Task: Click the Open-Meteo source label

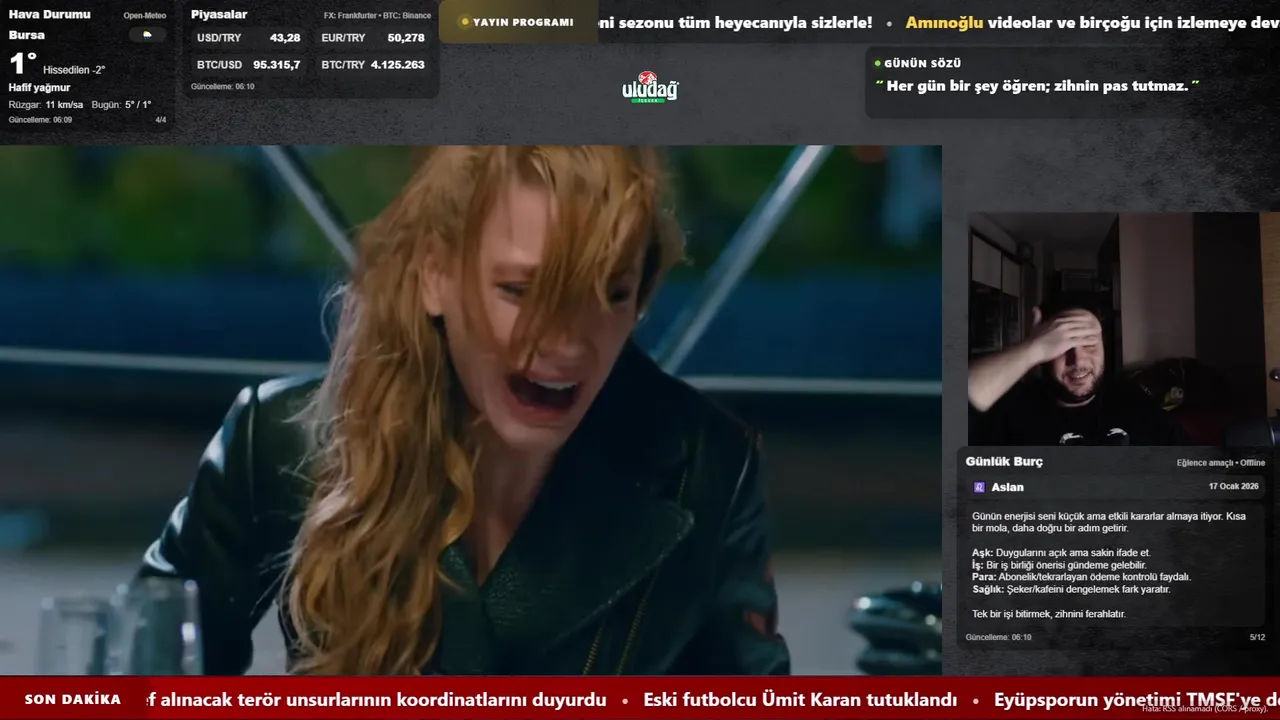Action: tap(145, 16)
